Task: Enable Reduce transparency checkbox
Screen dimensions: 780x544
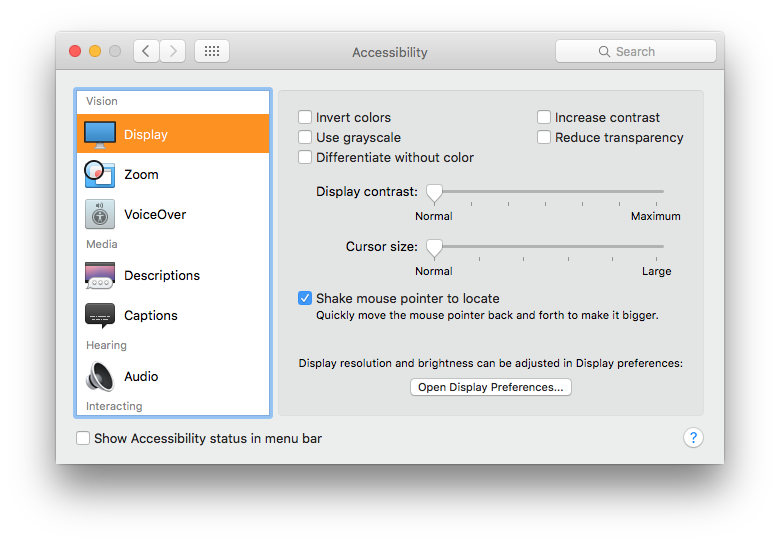Action: coord(544,137)
